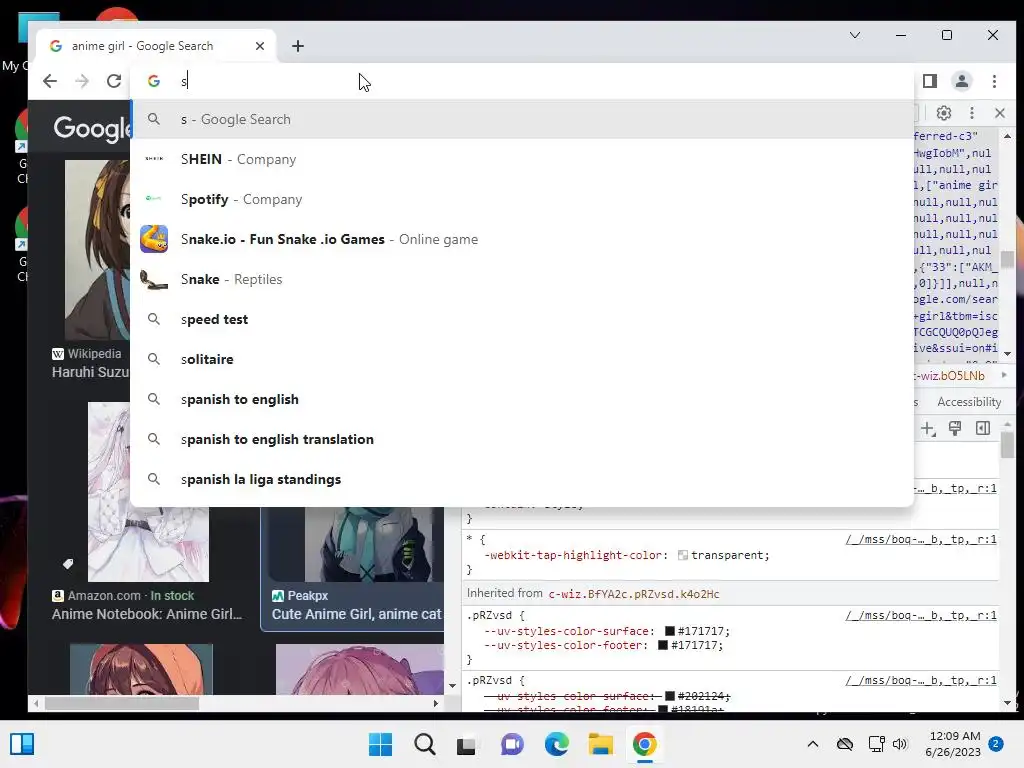1024x768 pixels.
Task: Toggle element classes paint brush icon
Action: (x=955, y=428)
